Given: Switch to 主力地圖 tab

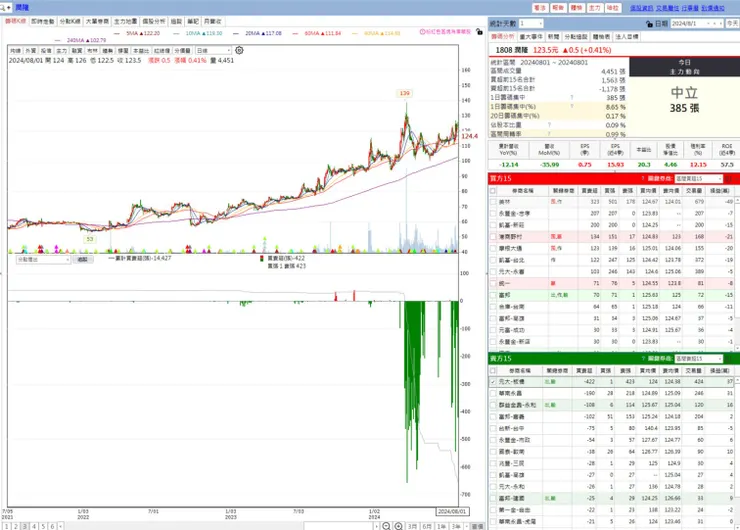Looking at the screenshot, I should 126,21.
